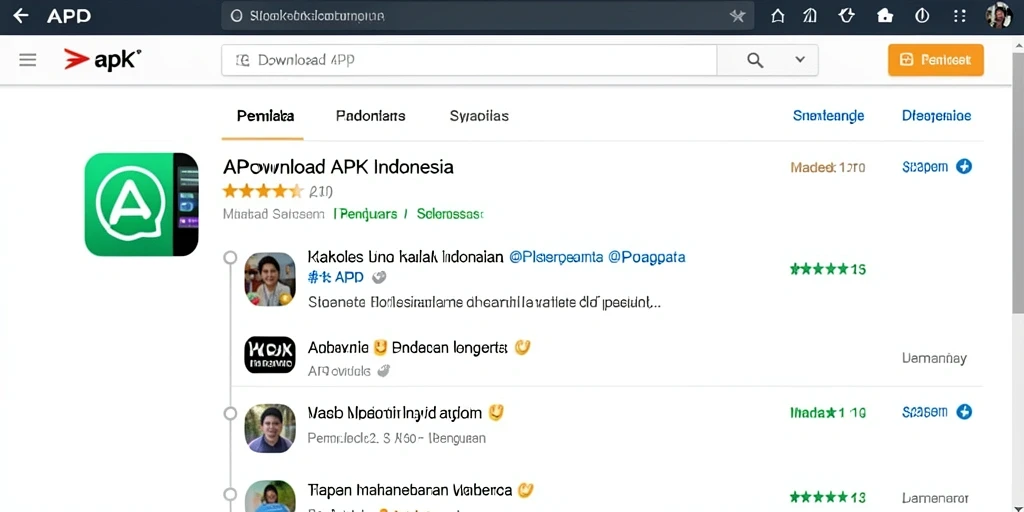The width and height of the screenshot is (1024, 512).
Task: Open the home outline icon in browser toolbar
Action: (x=777, y=16)
